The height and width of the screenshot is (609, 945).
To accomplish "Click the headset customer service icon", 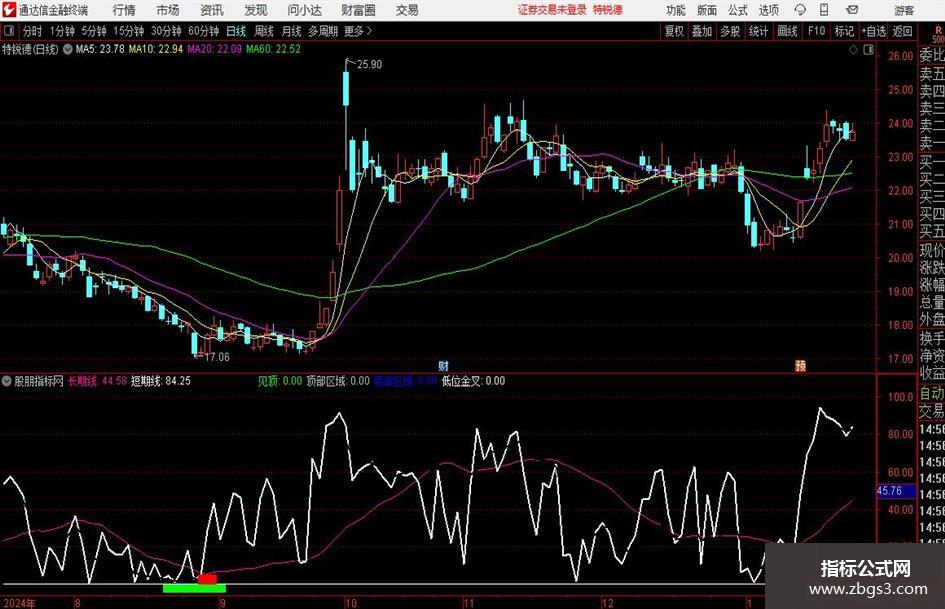I will (x=800, y=10).
